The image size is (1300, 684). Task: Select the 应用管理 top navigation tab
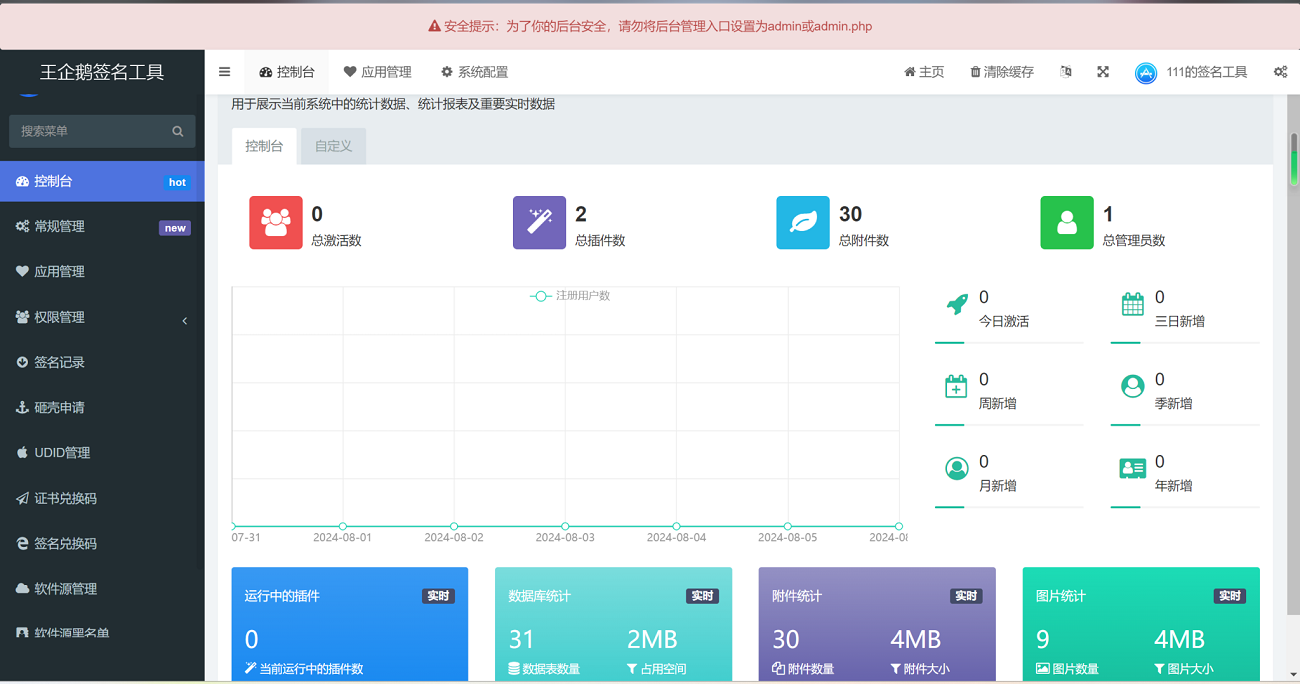pos(377,72)
